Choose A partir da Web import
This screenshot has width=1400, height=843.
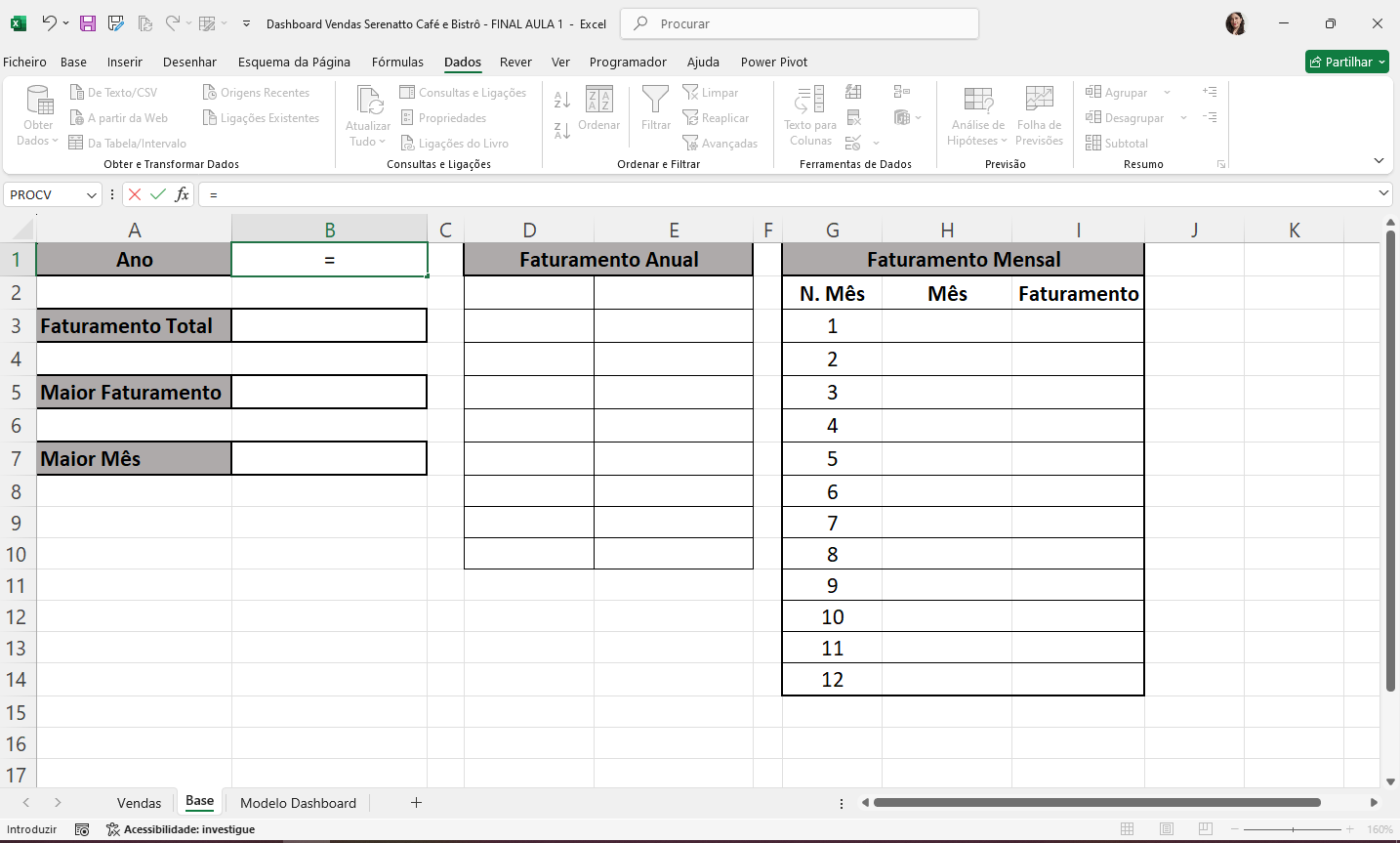coord(119,118)
